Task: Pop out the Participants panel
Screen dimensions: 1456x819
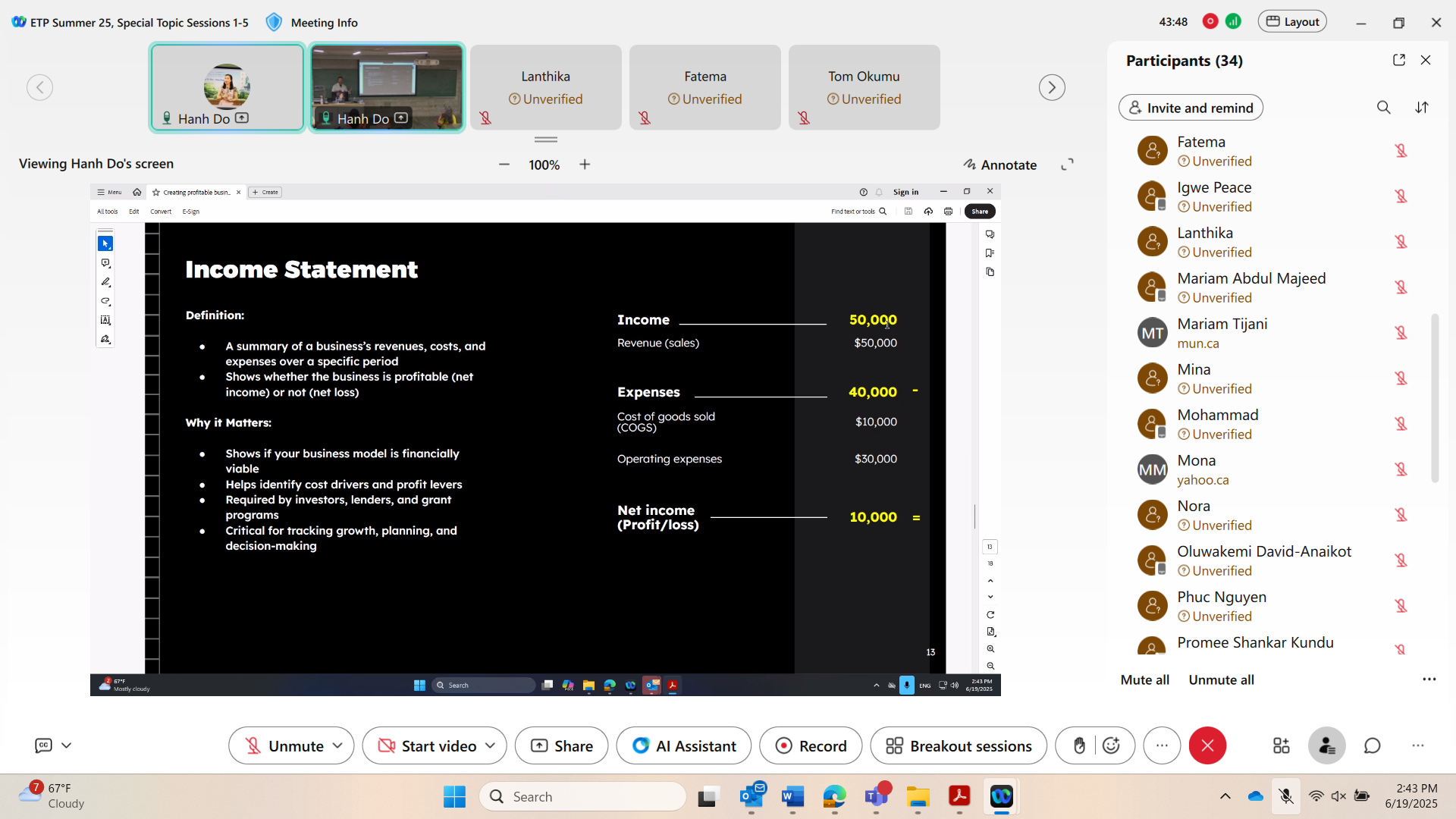Action: pyautogui.click(x=1399, y=60)
